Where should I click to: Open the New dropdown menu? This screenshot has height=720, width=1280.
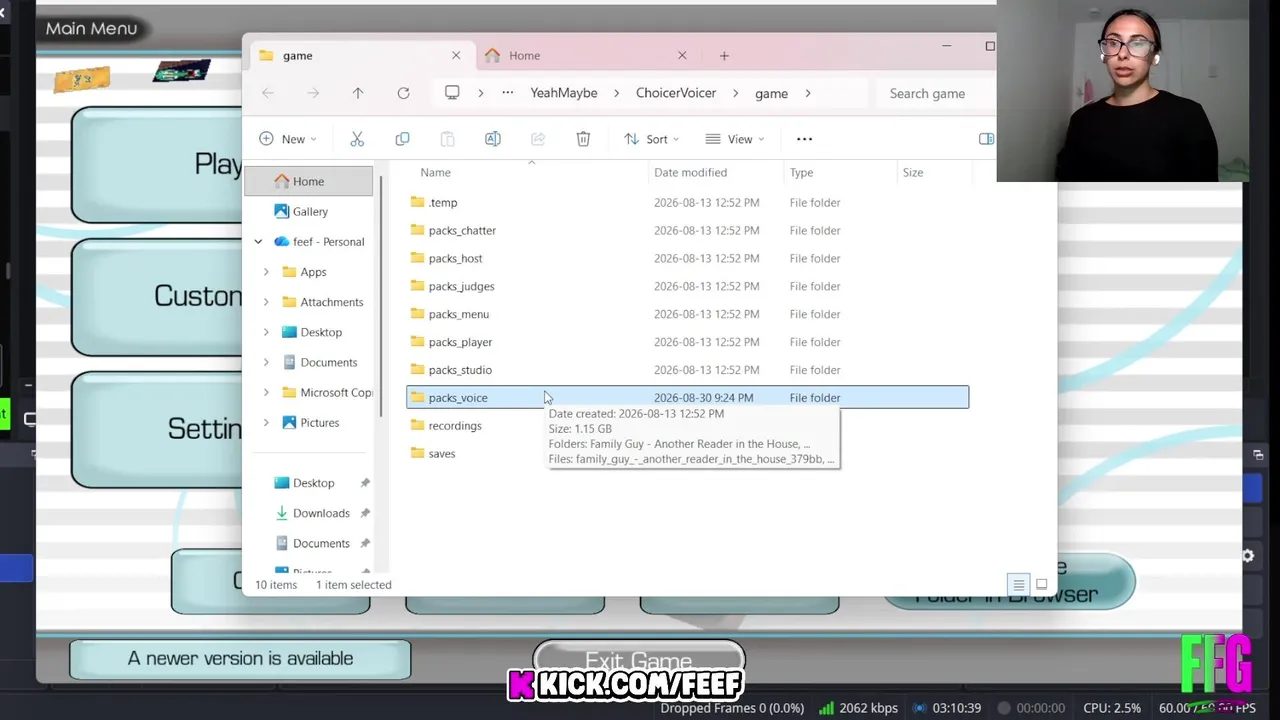click(288, 139)
